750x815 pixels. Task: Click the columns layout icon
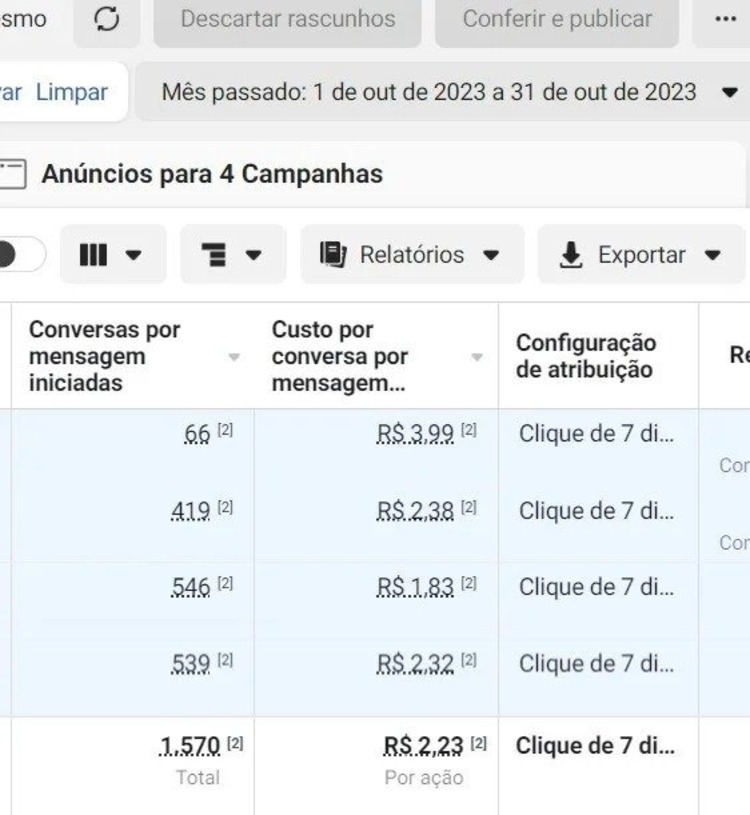(x=93, y=255)
